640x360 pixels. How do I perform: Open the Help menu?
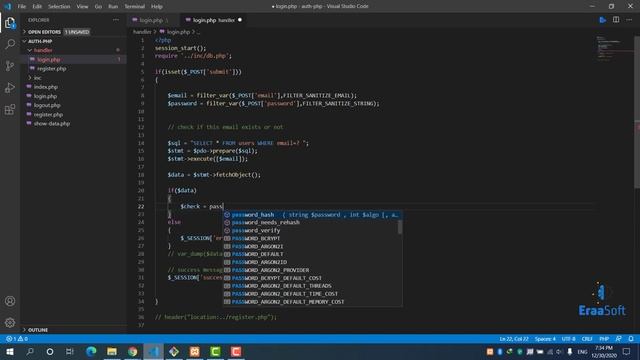(x=157, y=7)
